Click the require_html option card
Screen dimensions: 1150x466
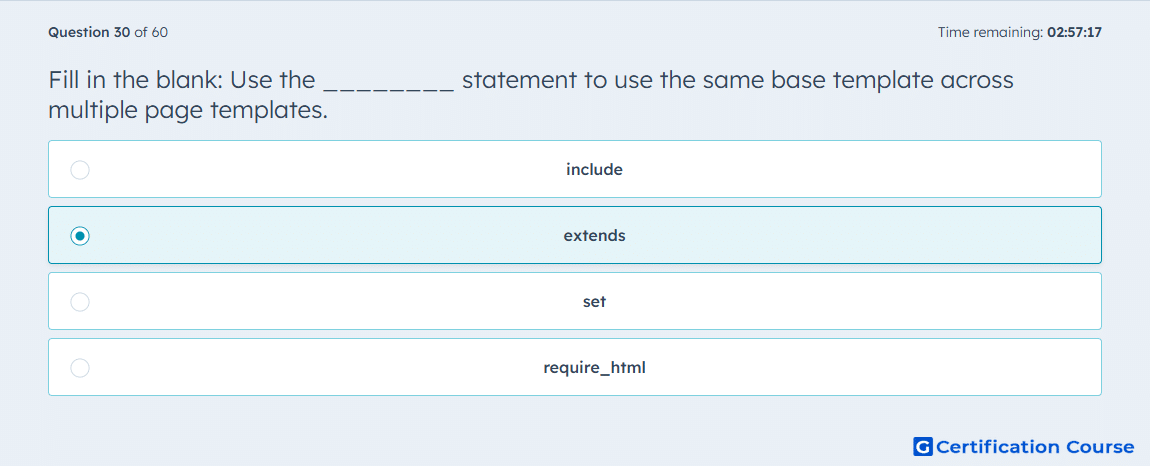click(575, 367)
